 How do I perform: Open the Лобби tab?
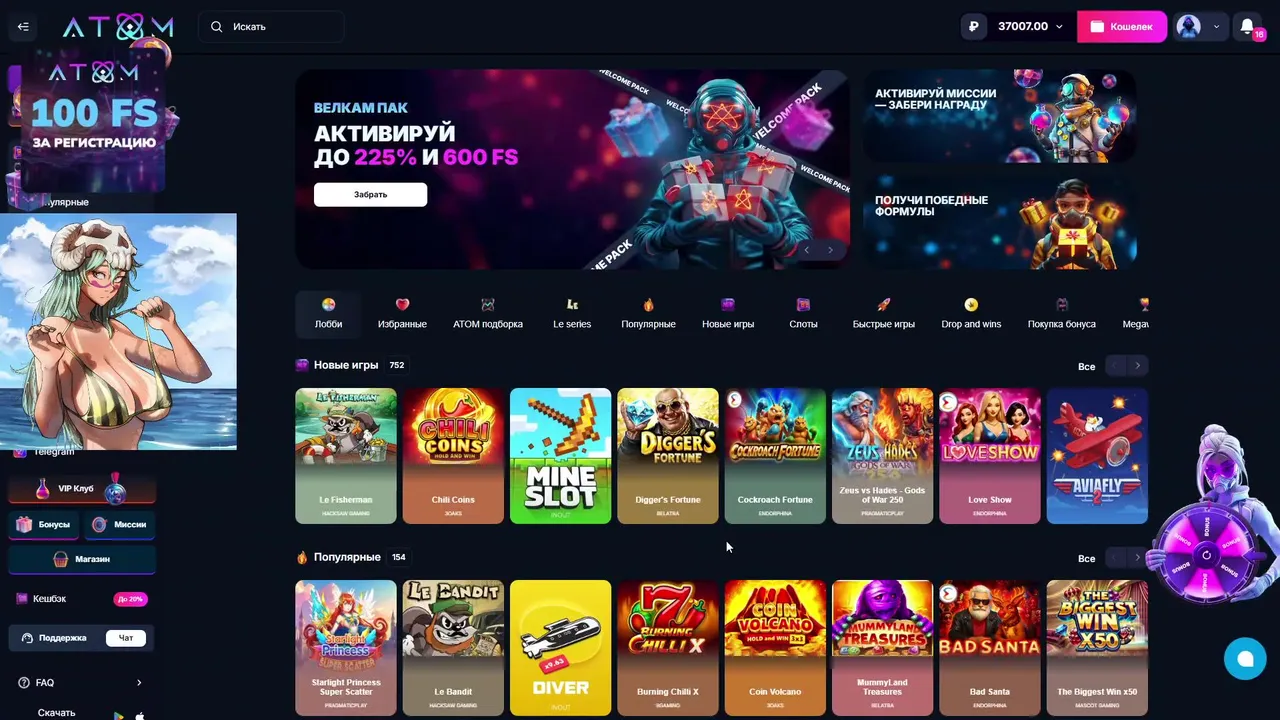coord(328,314)
